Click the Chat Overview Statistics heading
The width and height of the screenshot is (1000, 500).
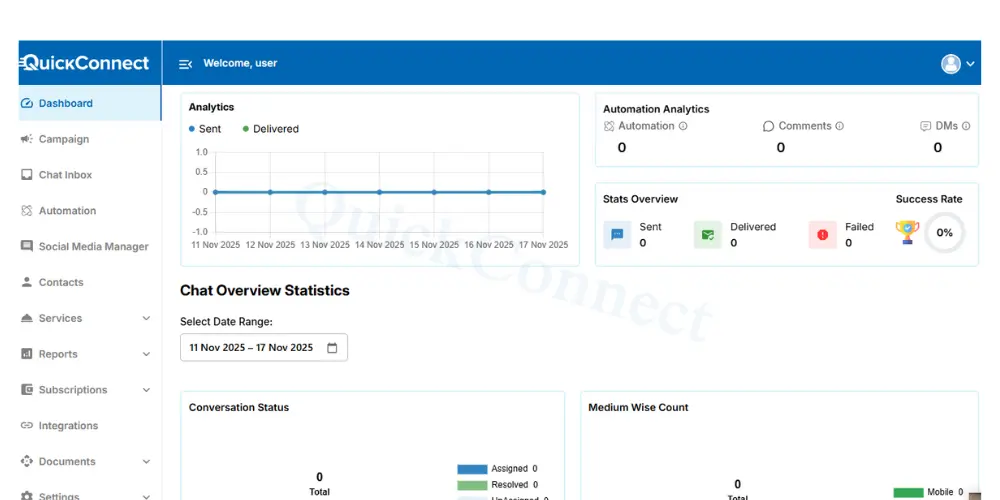(265, 290)
